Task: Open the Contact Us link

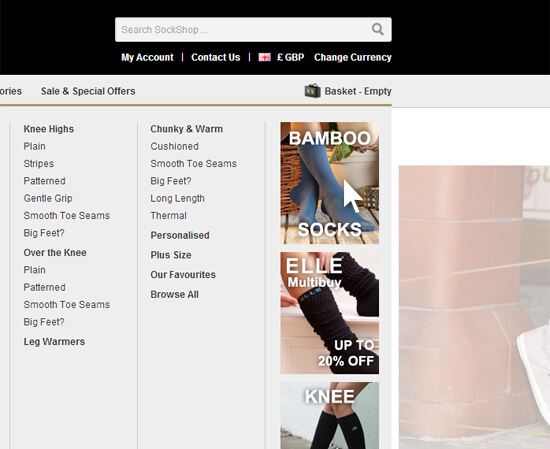Action: tap(216, 57)
